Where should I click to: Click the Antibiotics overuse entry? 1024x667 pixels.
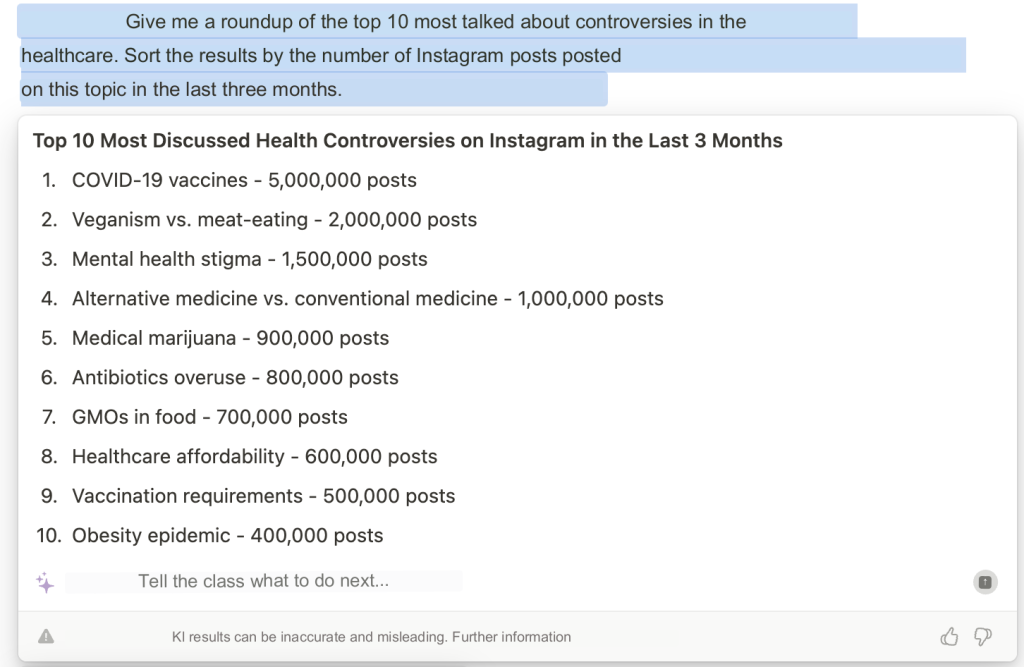tap(235, 378)
